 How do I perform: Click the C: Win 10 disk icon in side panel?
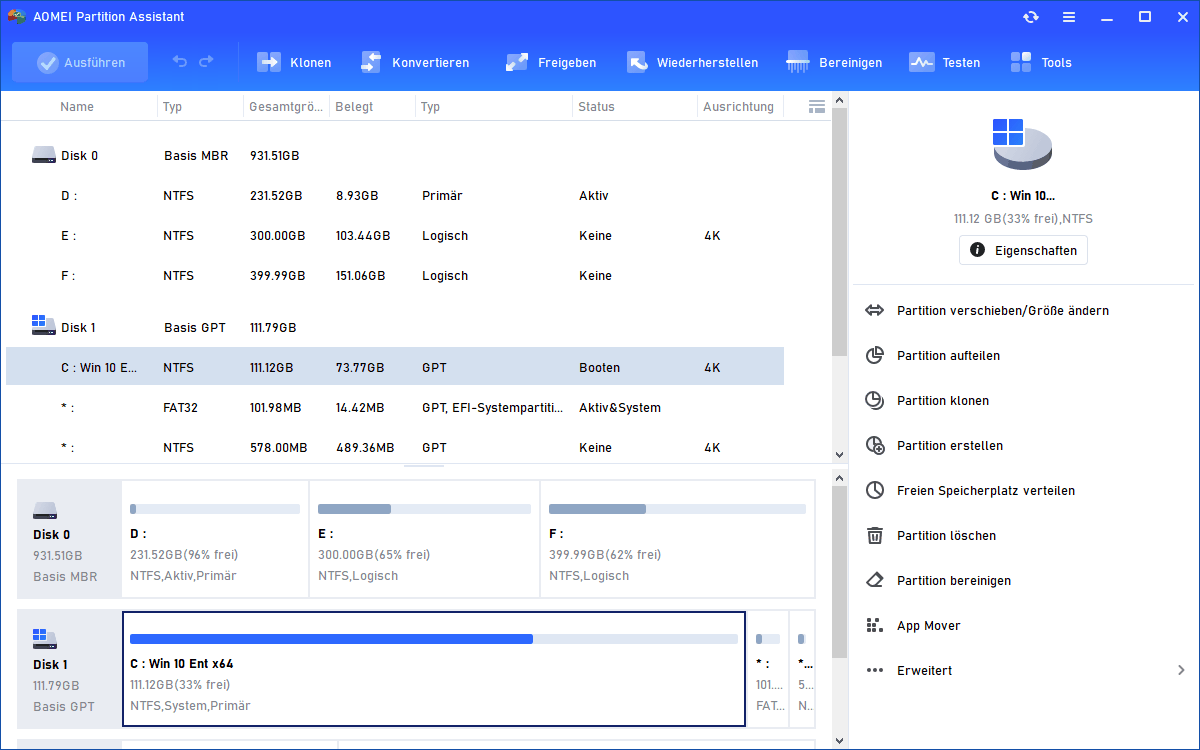[x=1022, y=144]
